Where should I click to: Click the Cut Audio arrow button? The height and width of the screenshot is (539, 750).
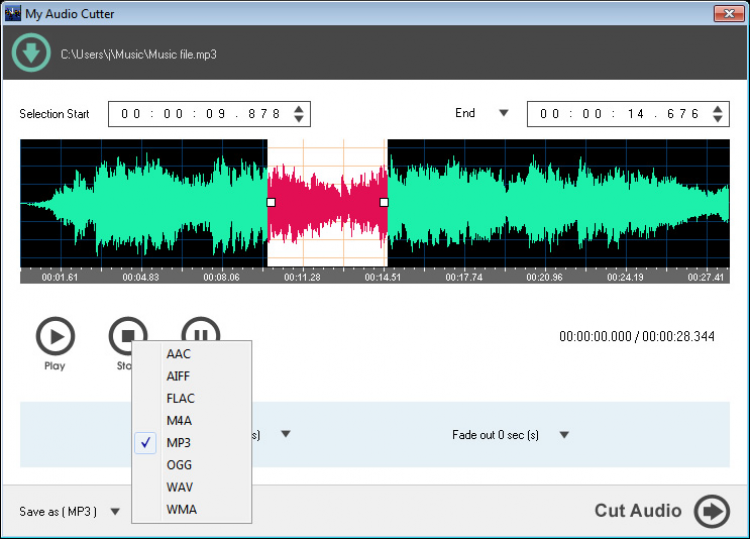[712, 511]
